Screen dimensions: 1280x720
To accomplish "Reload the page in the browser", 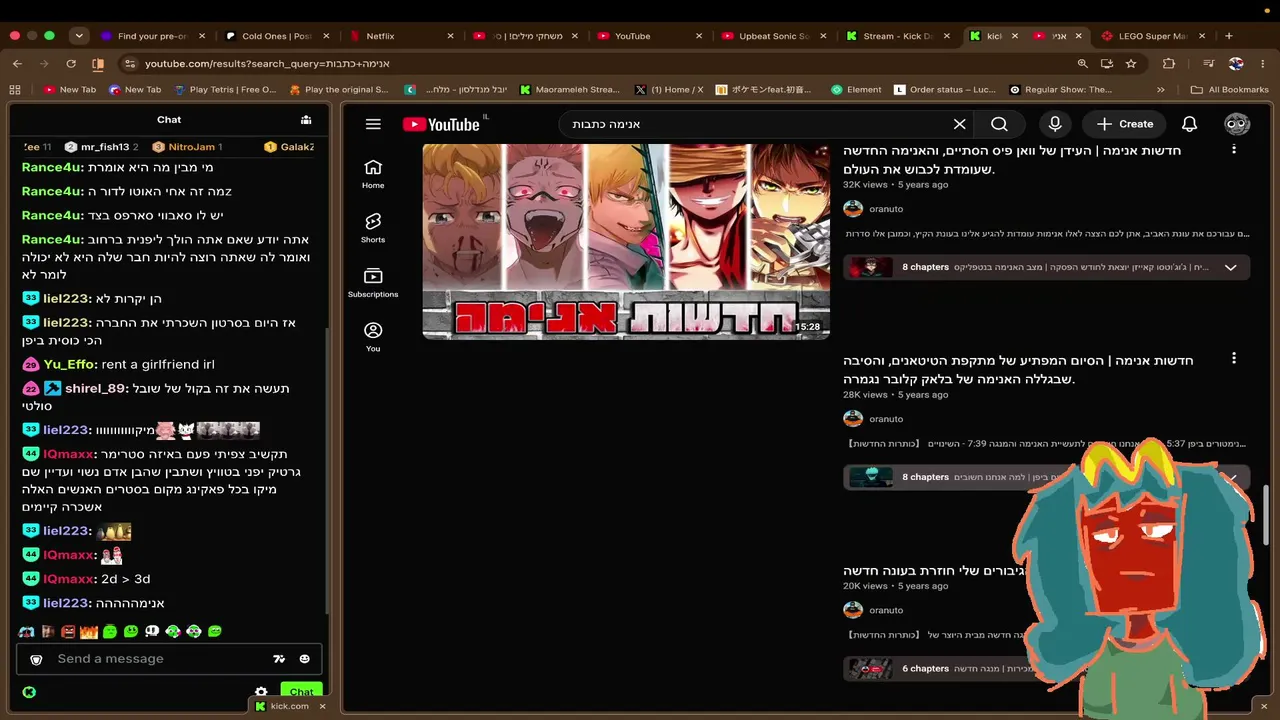I will [70, 63].
